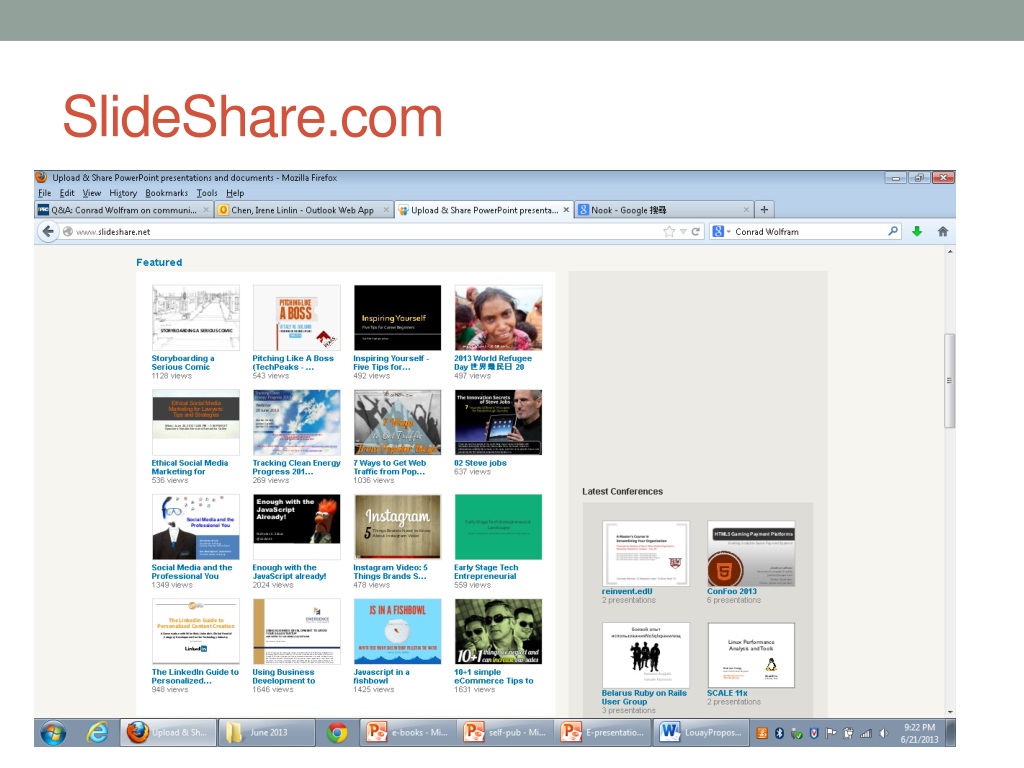Click the 9:22 PM clock
The width and height of the screenshot is (1024, 768).
click(x=920, y=728)
